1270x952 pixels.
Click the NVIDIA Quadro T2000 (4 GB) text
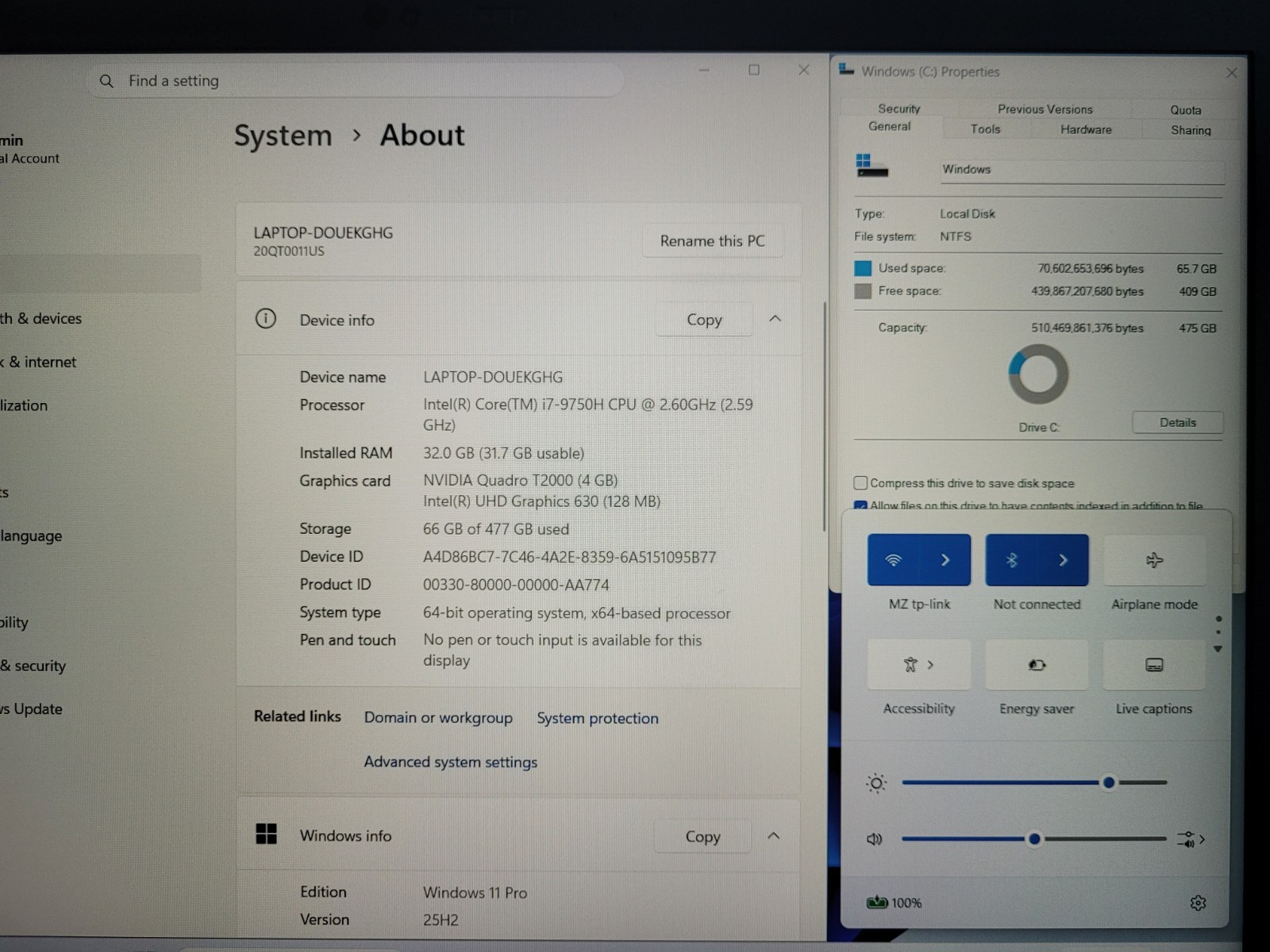pyautogui.click(x=520, y=480)
